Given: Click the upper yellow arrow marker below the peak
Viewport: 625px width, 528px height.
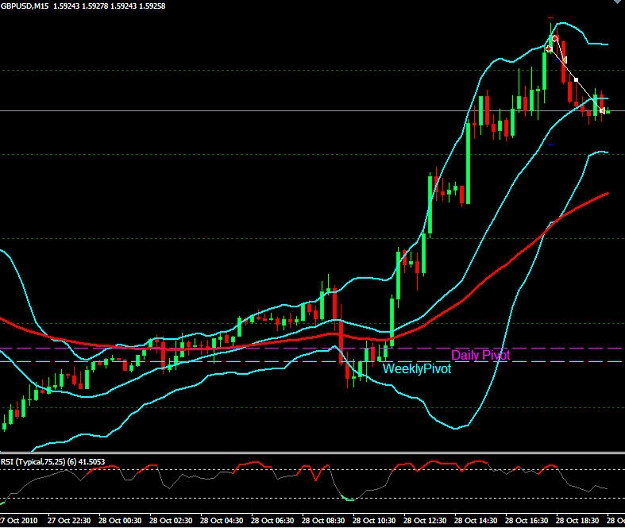Looking at the screenshot, I should (x=564, y=60).
